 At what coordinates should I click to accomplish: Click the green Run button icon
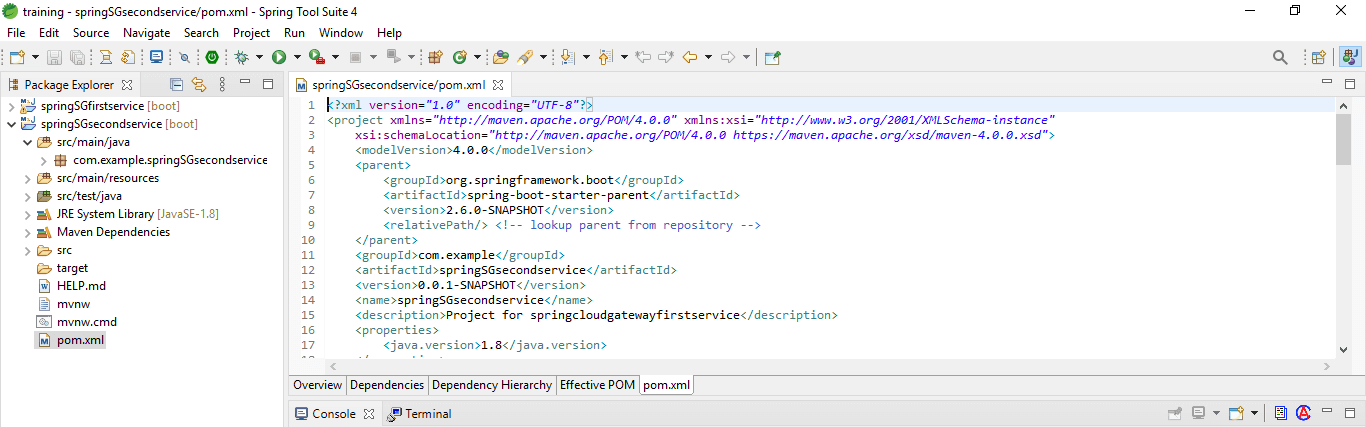[x=279, y=58]
